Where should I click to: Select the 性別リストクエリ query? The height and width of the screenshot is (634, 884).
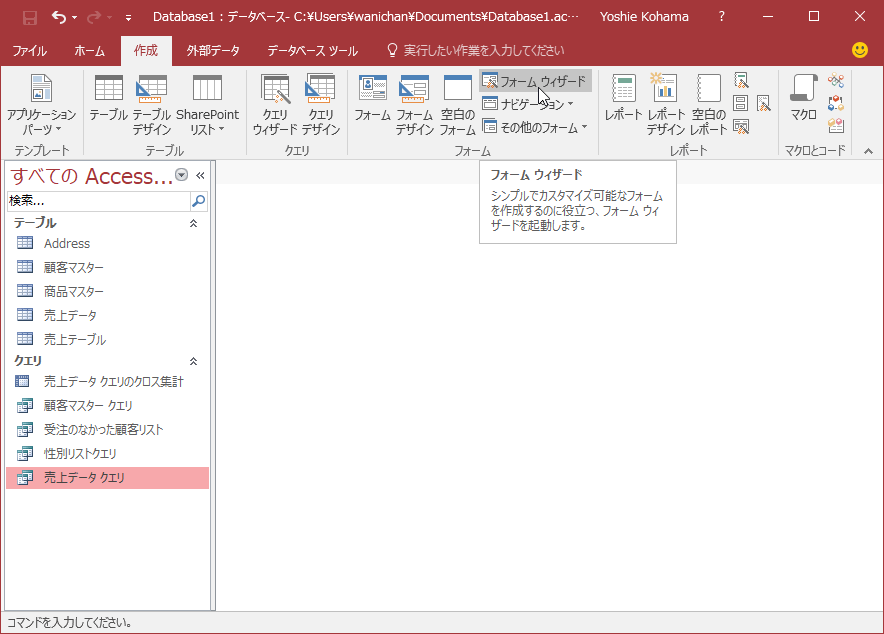coord(107,454)
